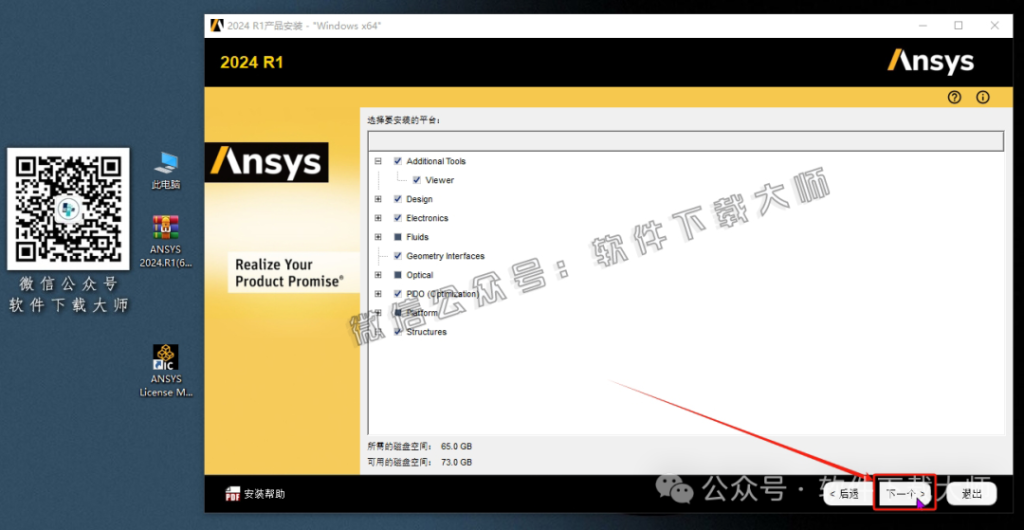The image size is (1024, 530).
Task: Select the Geometry Interfaces label
Action: click(x=445, y=256)
